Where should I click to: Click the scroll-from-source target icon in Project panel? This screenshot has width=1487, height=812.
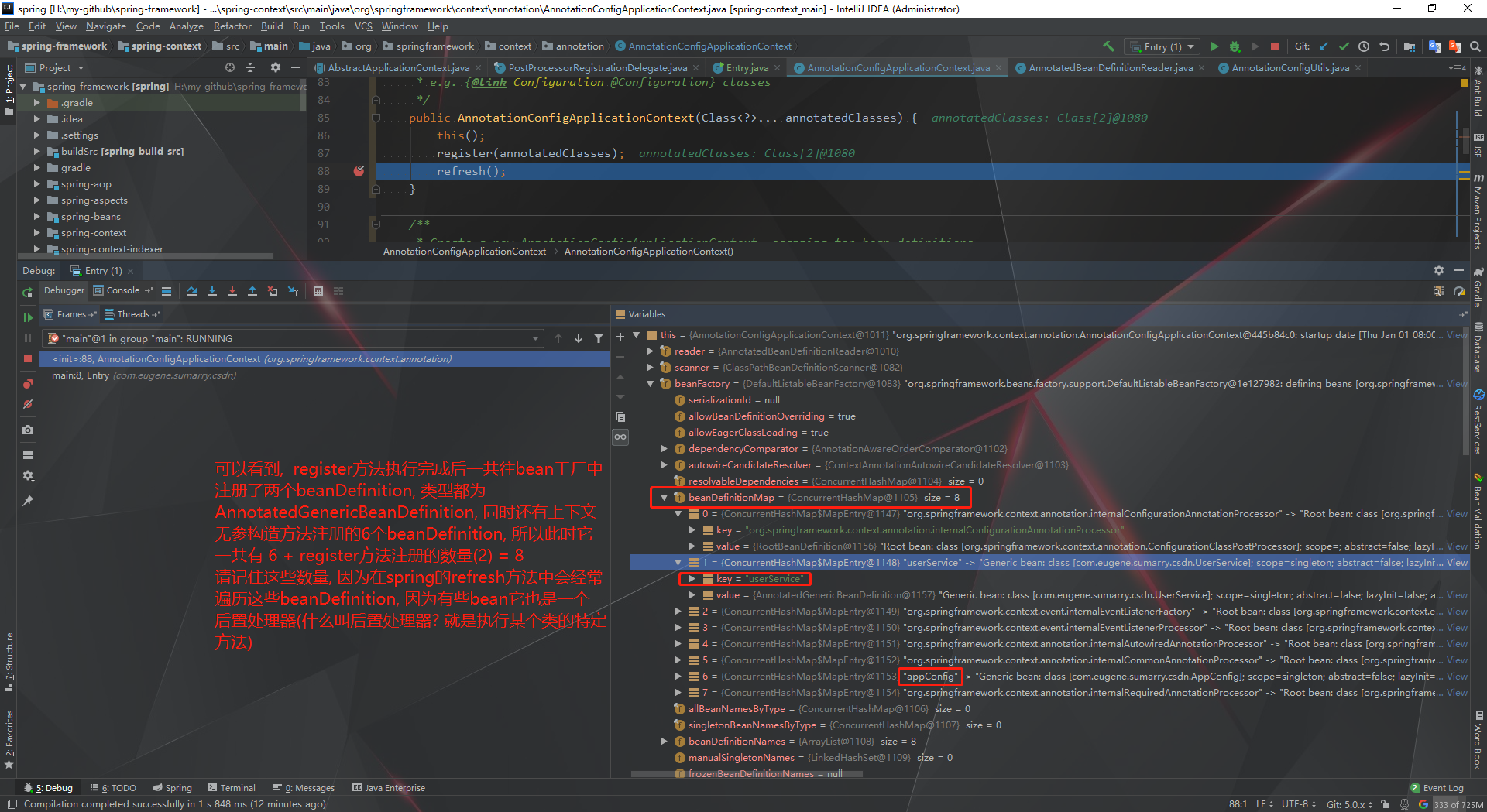point(230,68)
